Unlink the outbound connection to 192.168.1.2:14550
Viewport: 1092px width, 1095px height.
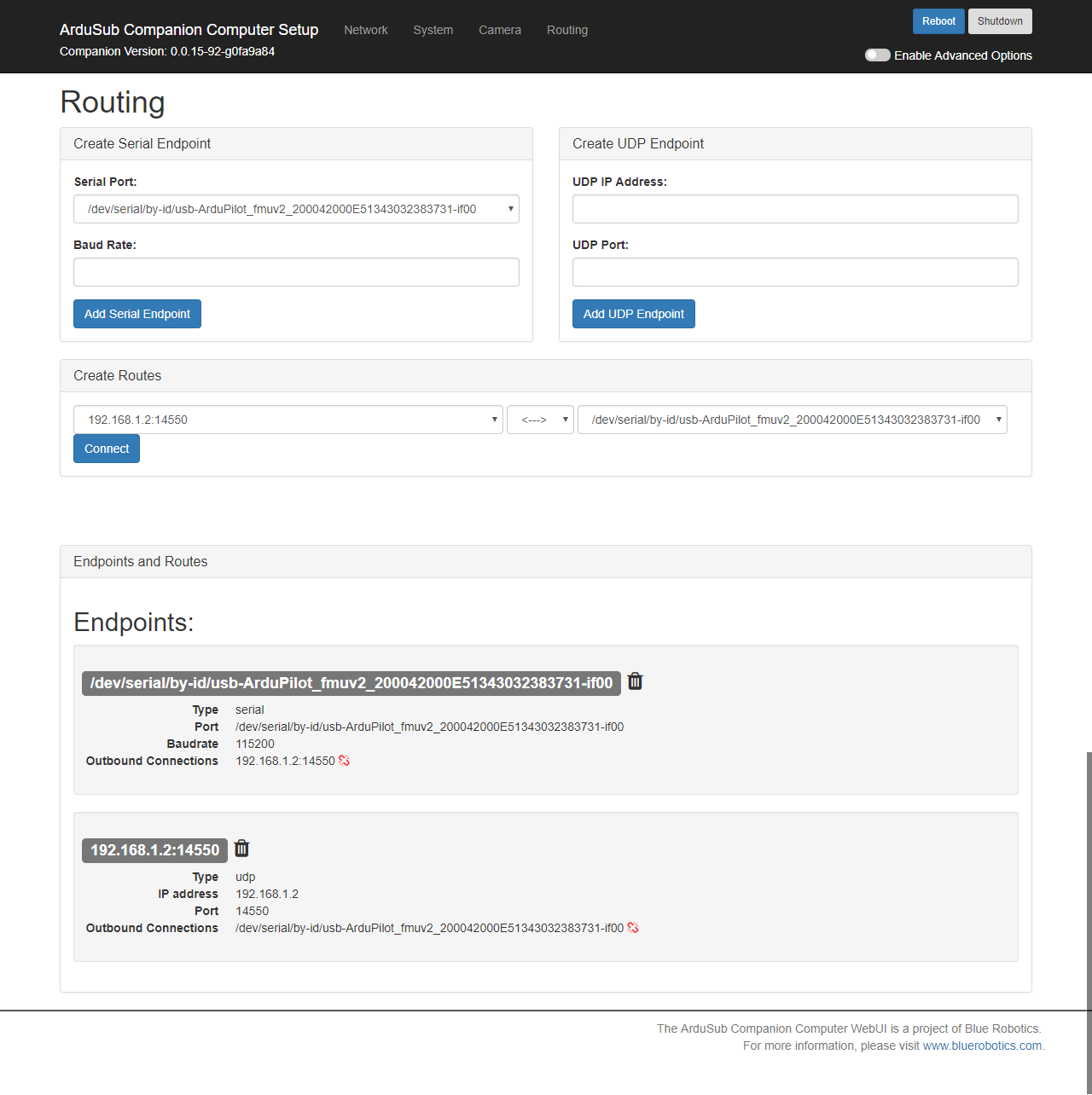pyautogui.click(x=344, y=761)
